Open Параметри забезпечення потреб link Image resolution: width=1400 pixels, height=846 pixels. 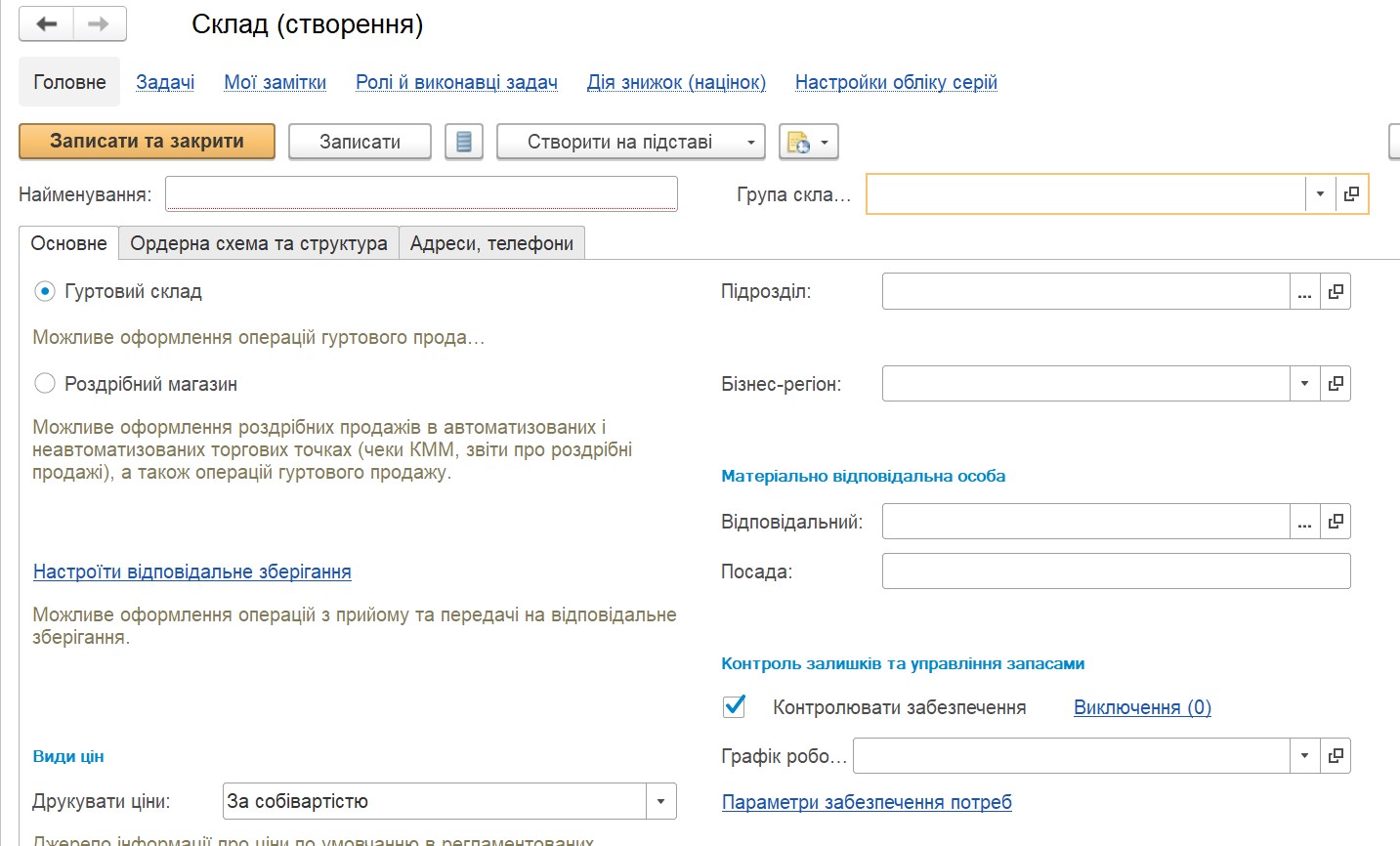pos(867,802)
